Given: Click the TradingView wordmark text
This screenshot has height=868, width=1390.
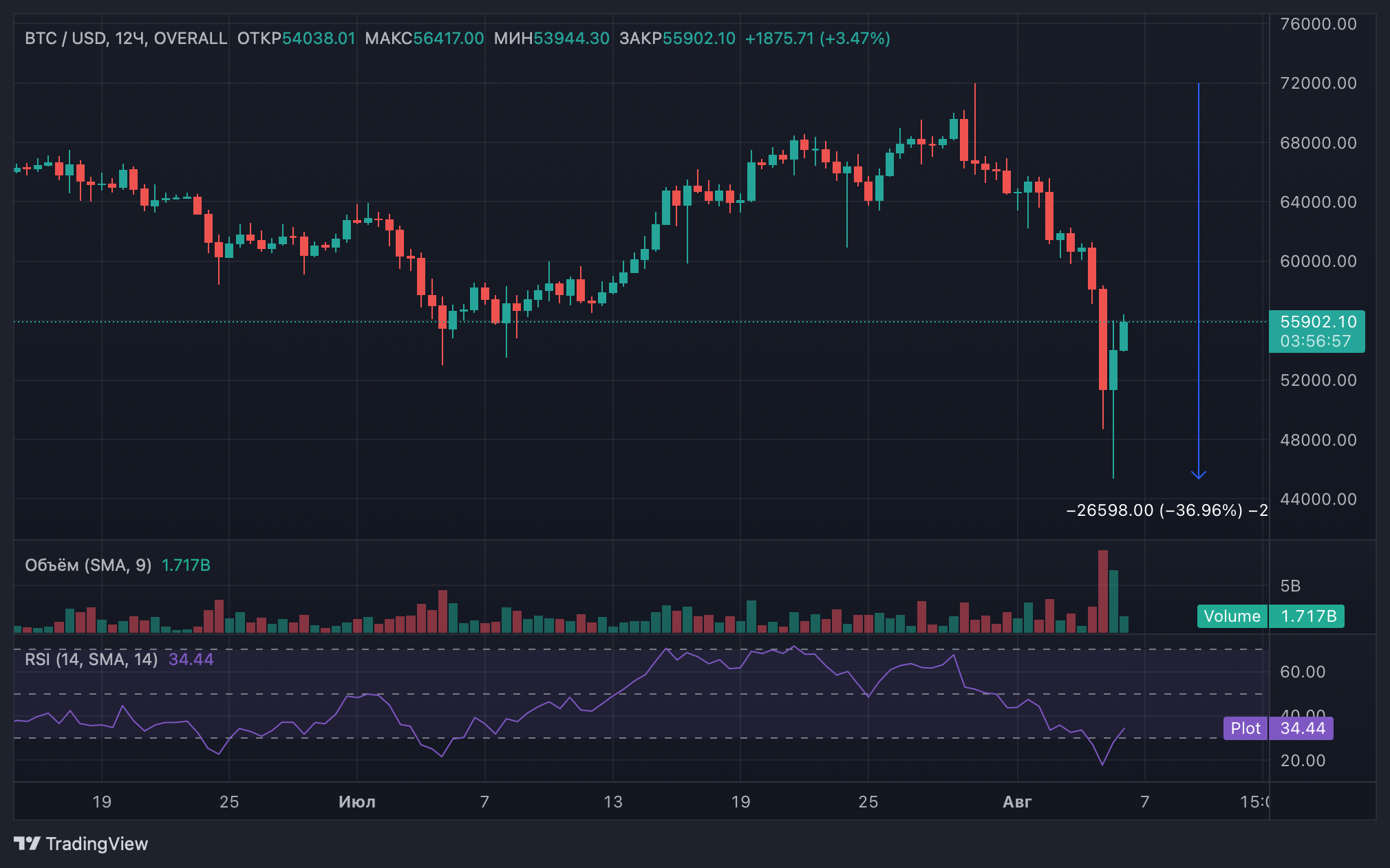Looking at the screenshot, I should [x=97, y=844].
